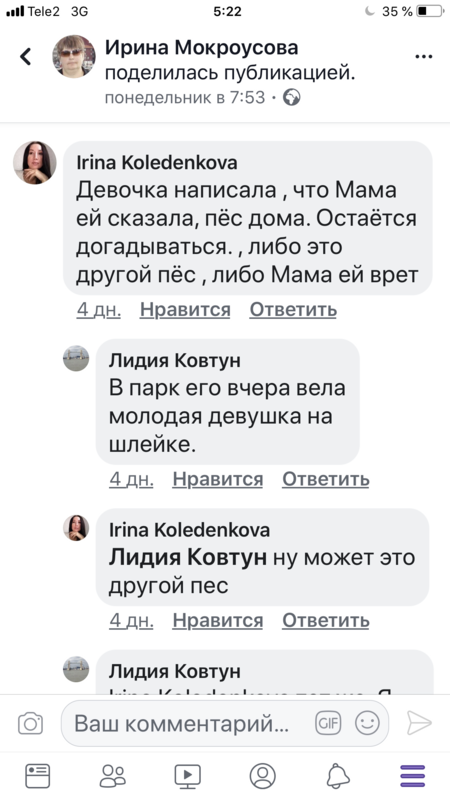Open the Watch video tab icon
This screenshot has height=800, width=450.
coord(188,776)
